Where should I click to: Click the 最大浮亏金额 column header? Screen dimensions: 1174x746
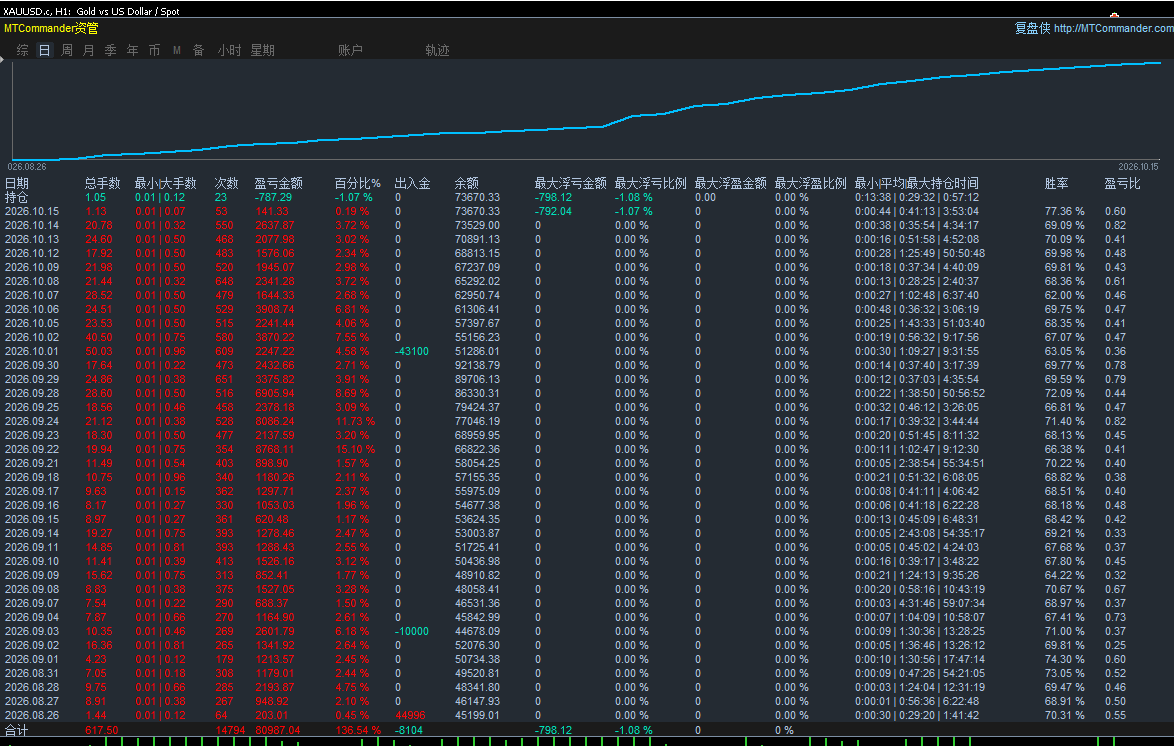(571, 184)
